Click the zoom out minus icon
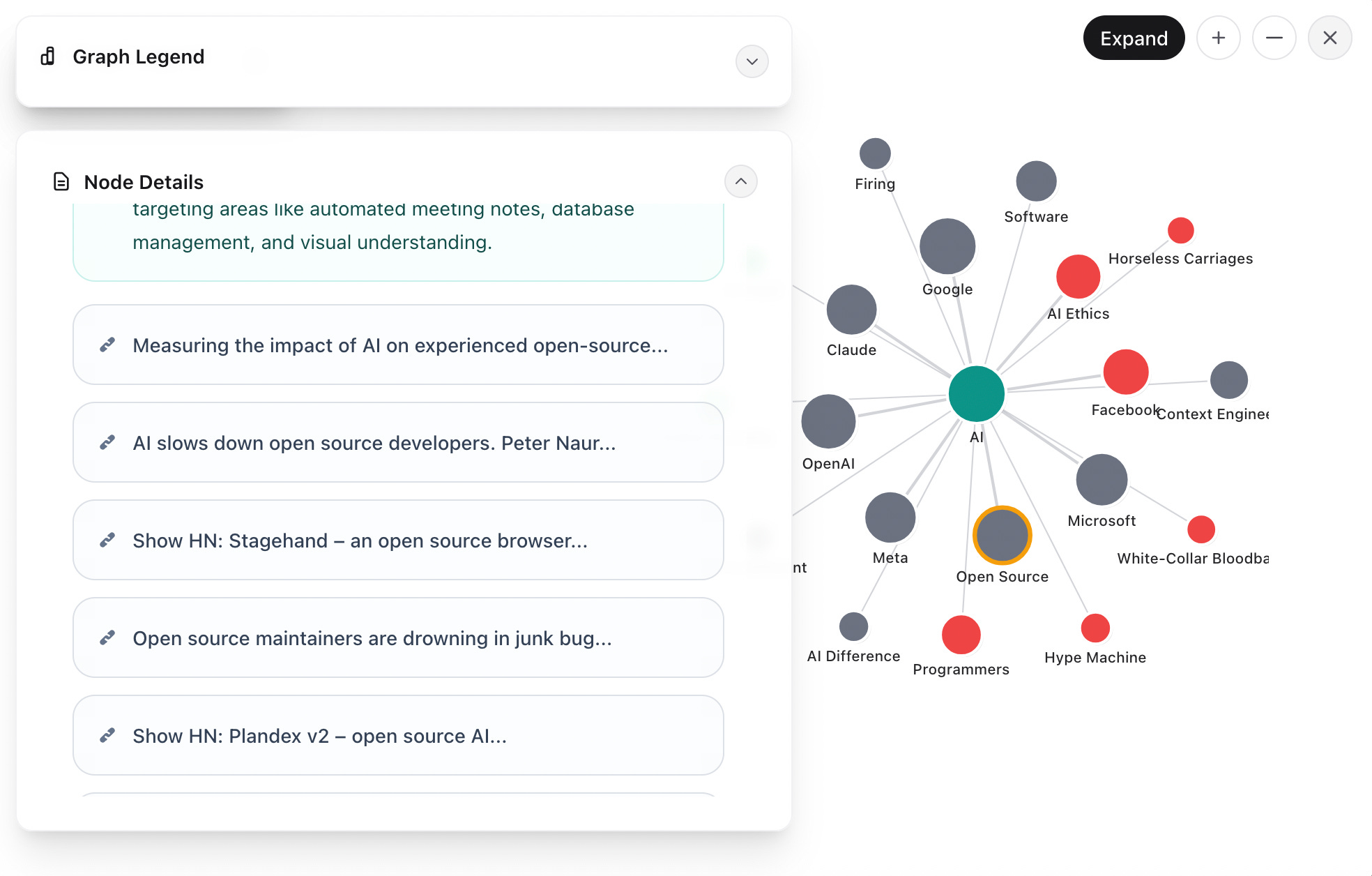 (x=1274, y=38)
